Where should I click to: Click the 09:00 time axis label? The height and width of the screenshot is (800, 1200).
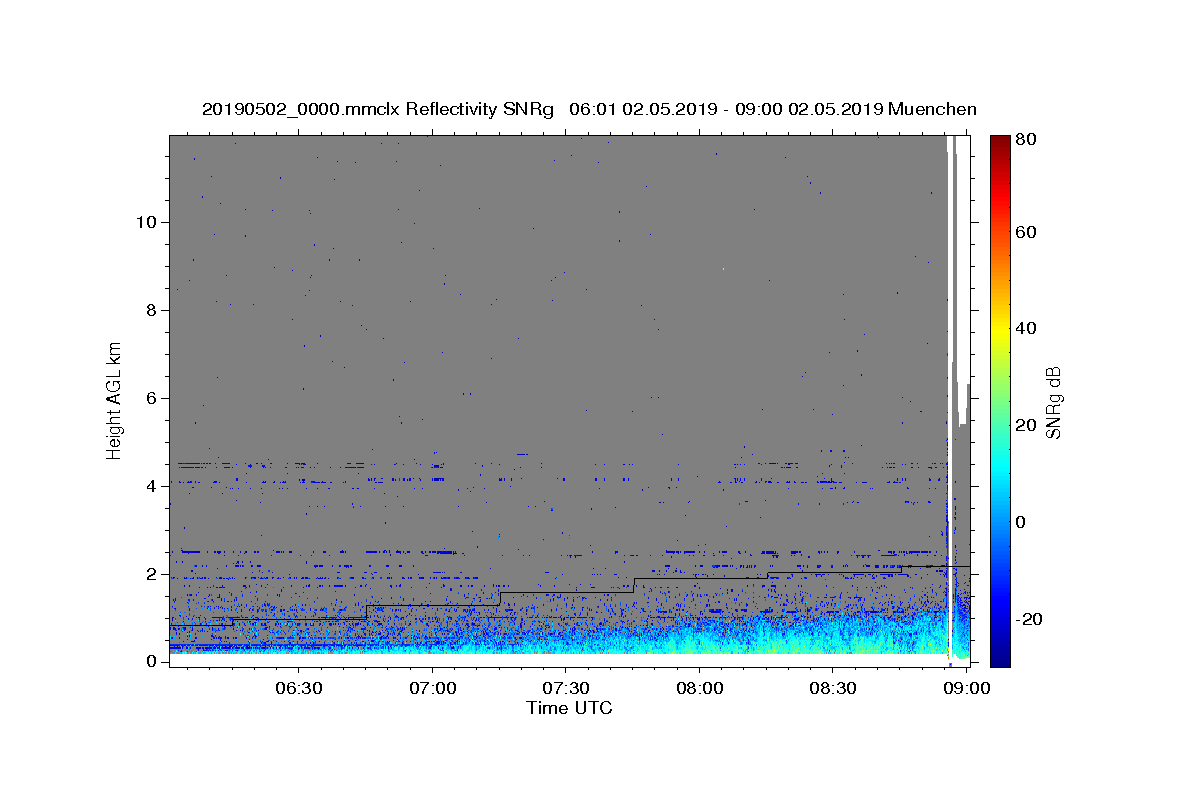966,688
